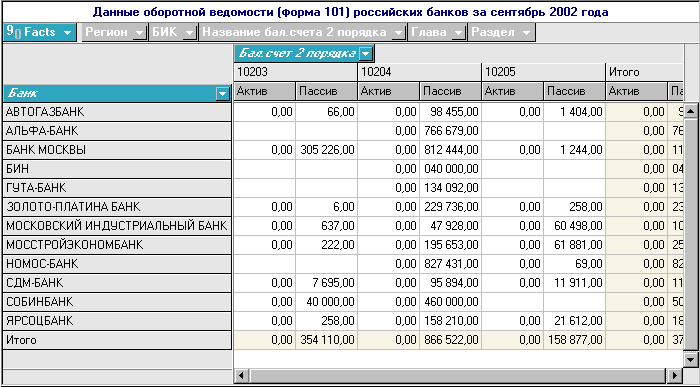Click cell value 305 226,00
Screen dimensions: 700x387
tap(326, 150)
